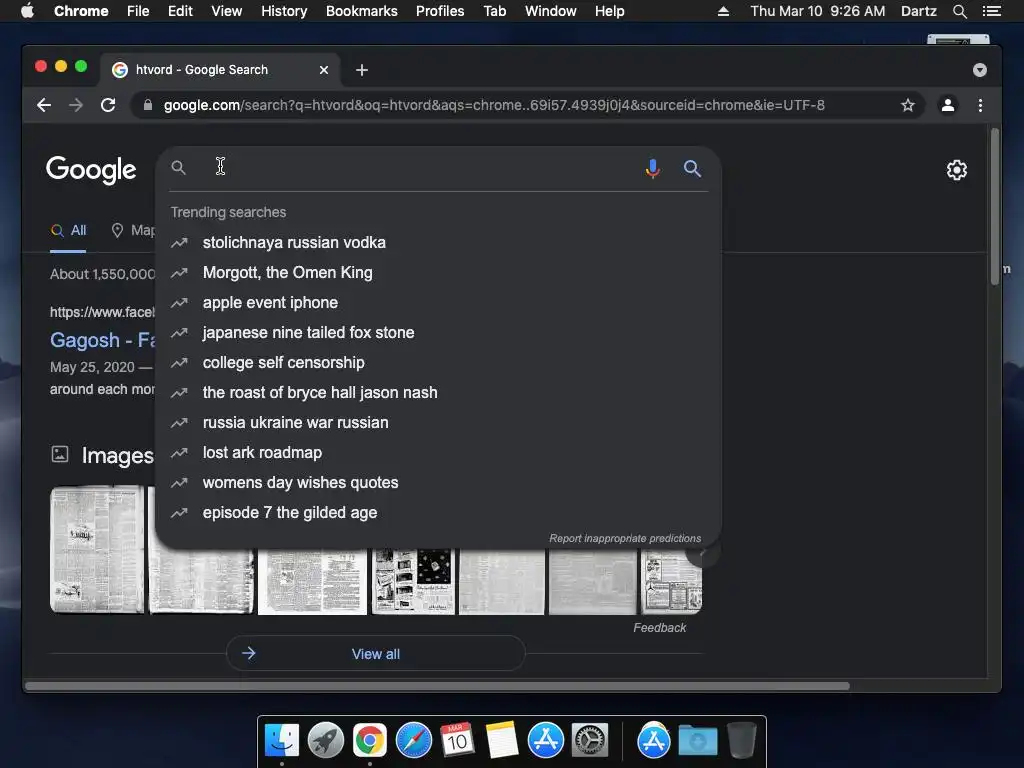Open Chrome three-dot menu
This screenshot has width=1024, height=768.
(x=980, y=105)
